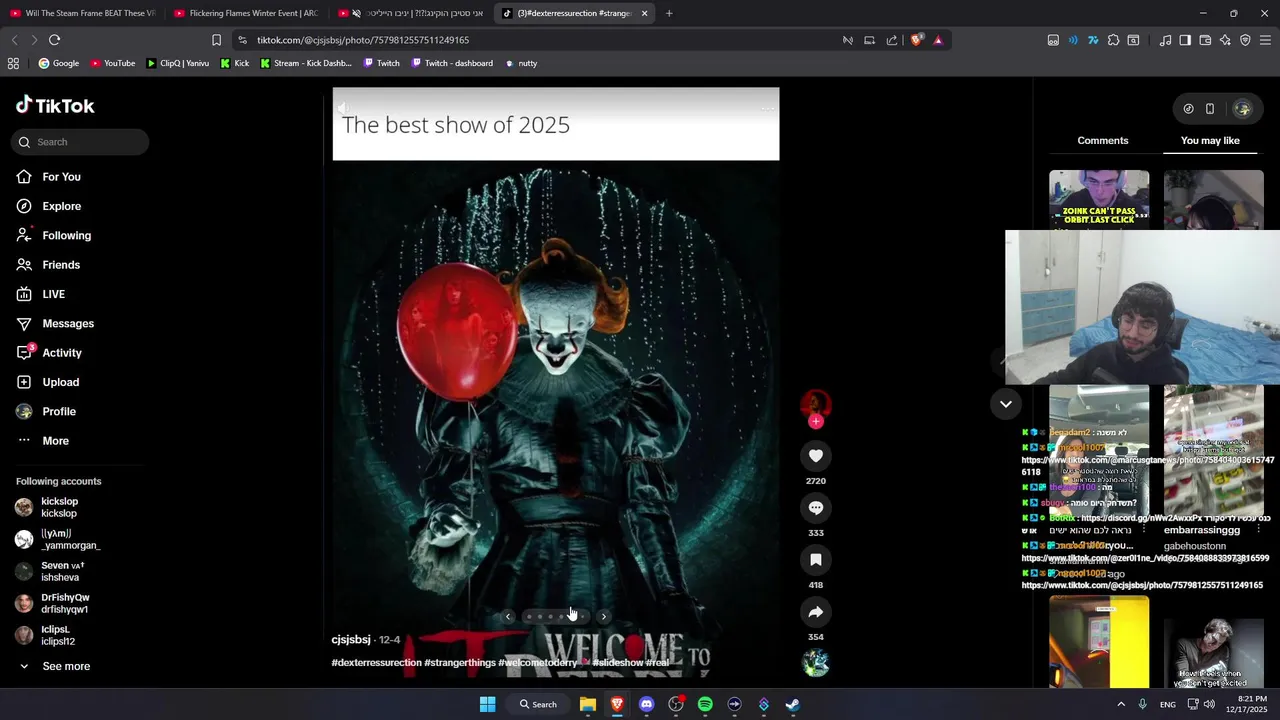Go to next slideshow photo

point(603,616)
